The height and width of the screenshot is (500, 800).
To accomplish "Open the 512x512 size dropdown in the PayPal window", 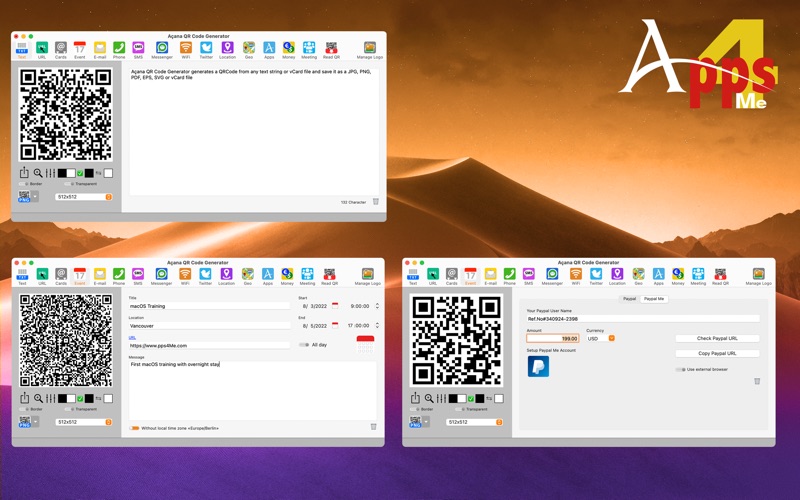I will 474,422.
